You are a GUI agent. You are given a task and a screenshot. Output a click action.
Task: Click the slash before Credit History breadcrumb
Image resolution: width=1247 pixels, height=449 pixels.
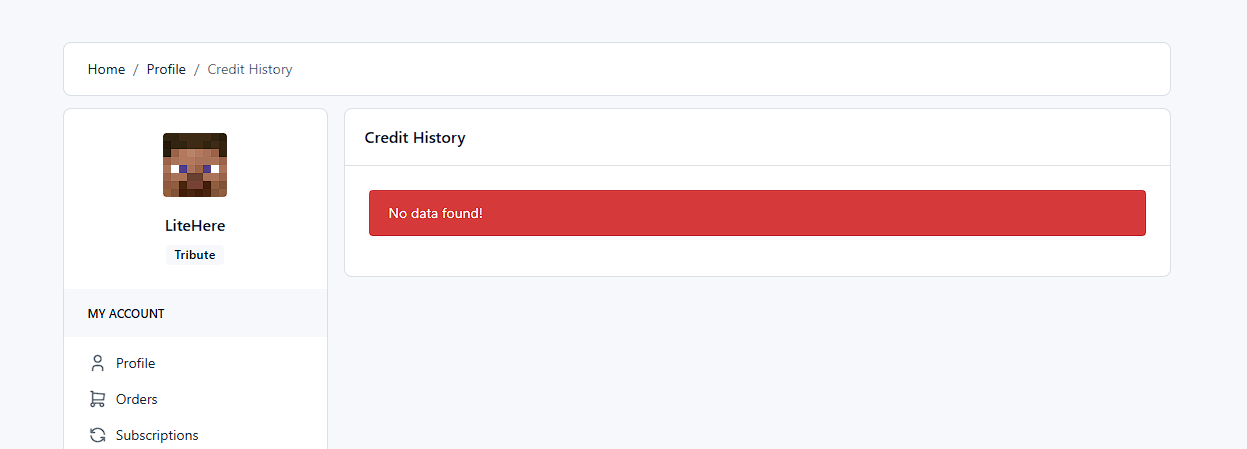click(x=197, y=69)
